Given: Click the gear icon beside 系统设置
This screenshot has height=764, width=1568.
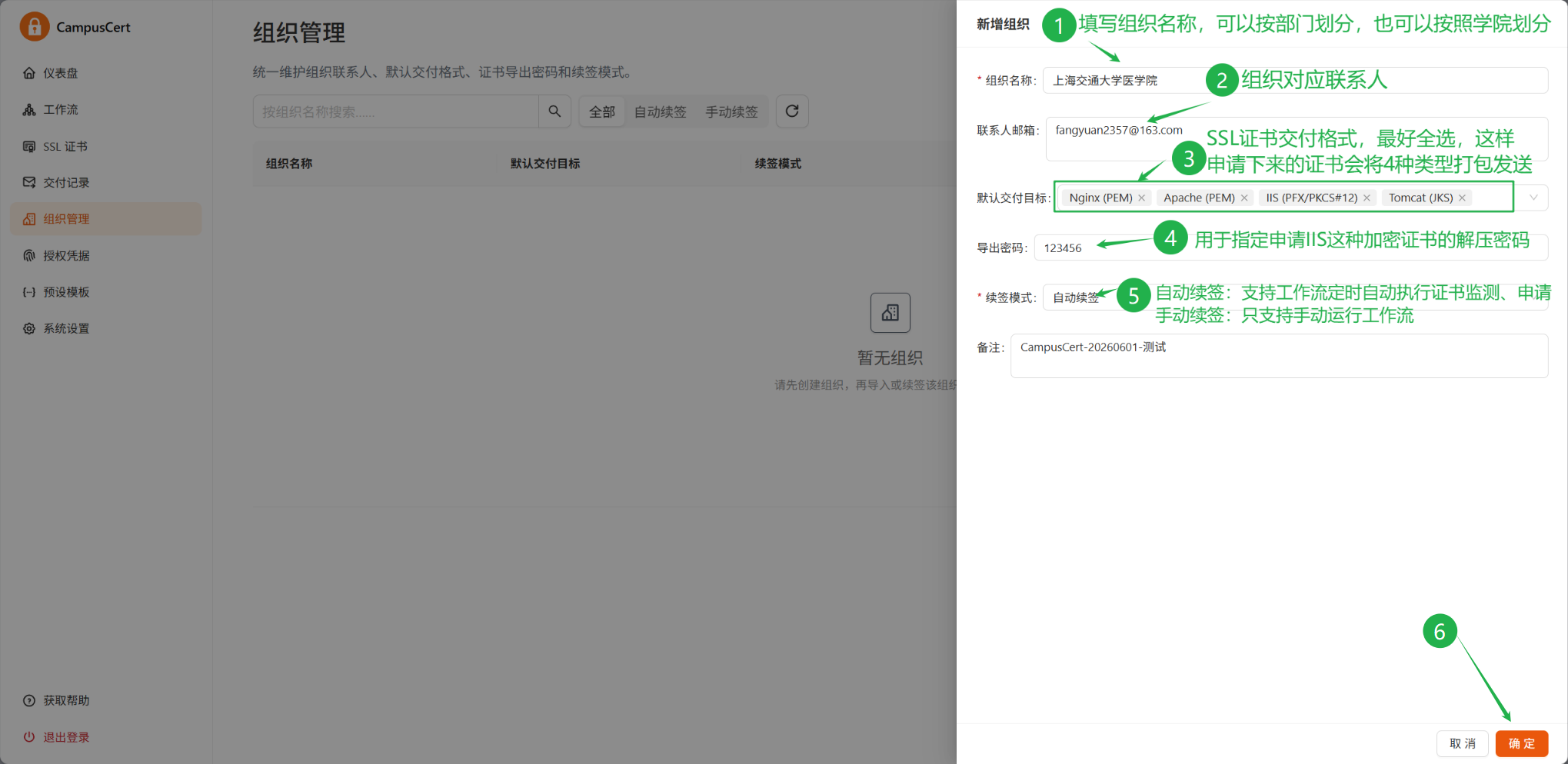Looking at the screenshot, I should click(x=29, y=328).
